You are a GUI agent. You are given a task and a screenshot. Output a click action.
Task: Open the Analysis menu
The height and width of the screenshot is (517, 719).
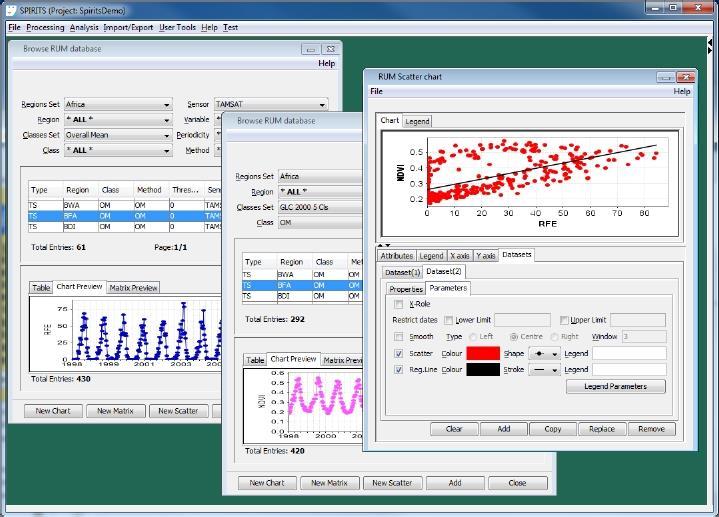point(84,27)
